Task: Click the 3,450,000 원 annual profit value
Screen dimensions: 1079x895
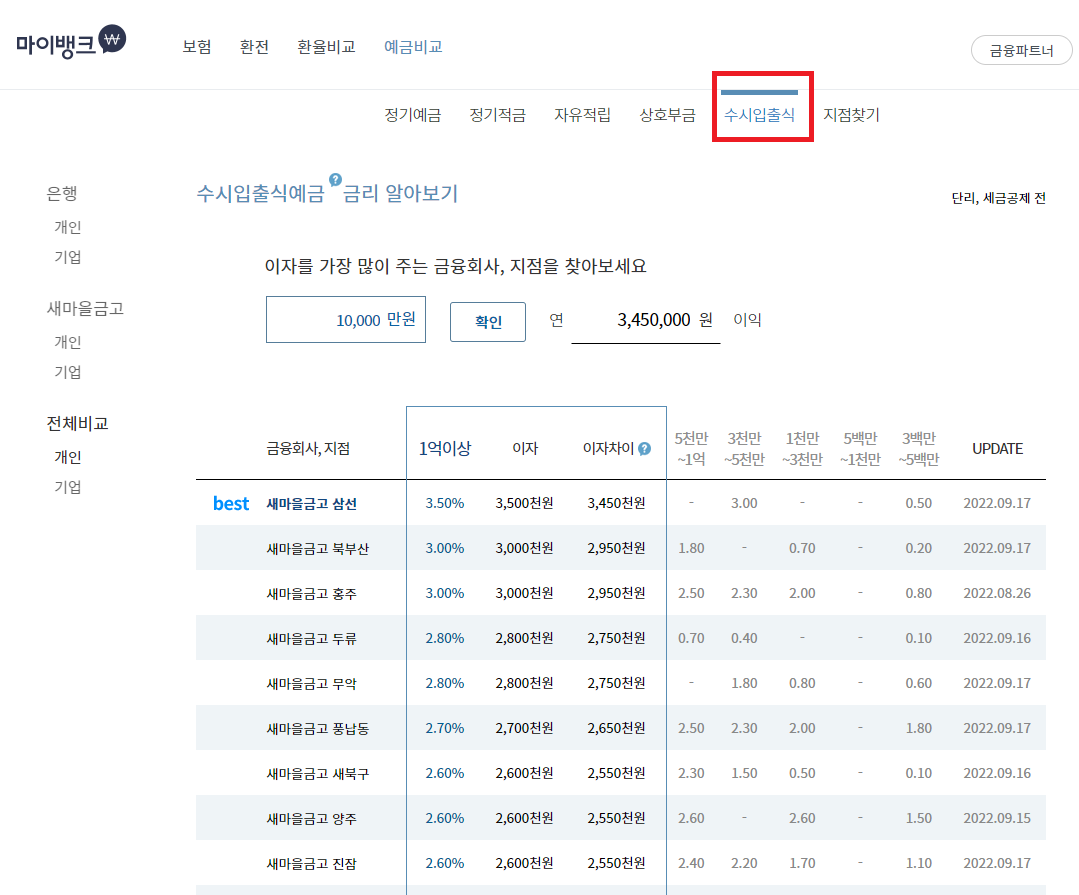Action: click(665, 320)
